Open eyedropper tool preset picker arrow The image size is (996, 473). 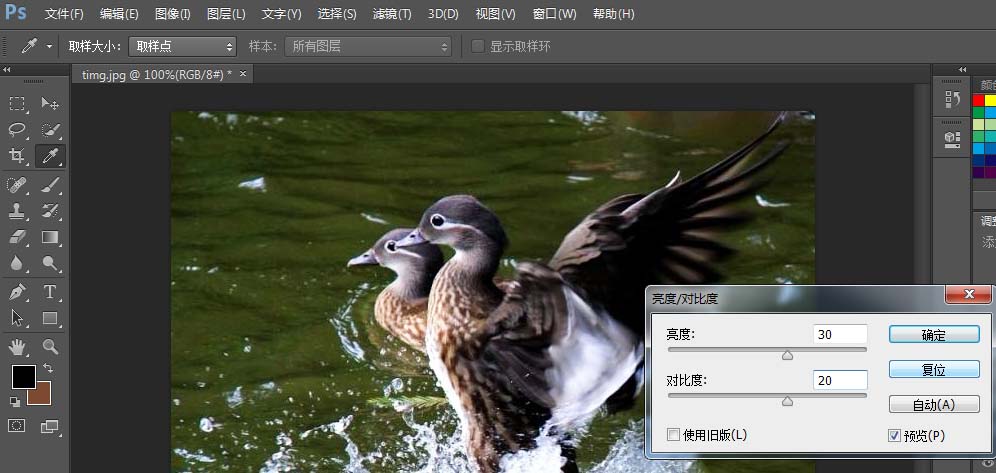coord(49,47)
